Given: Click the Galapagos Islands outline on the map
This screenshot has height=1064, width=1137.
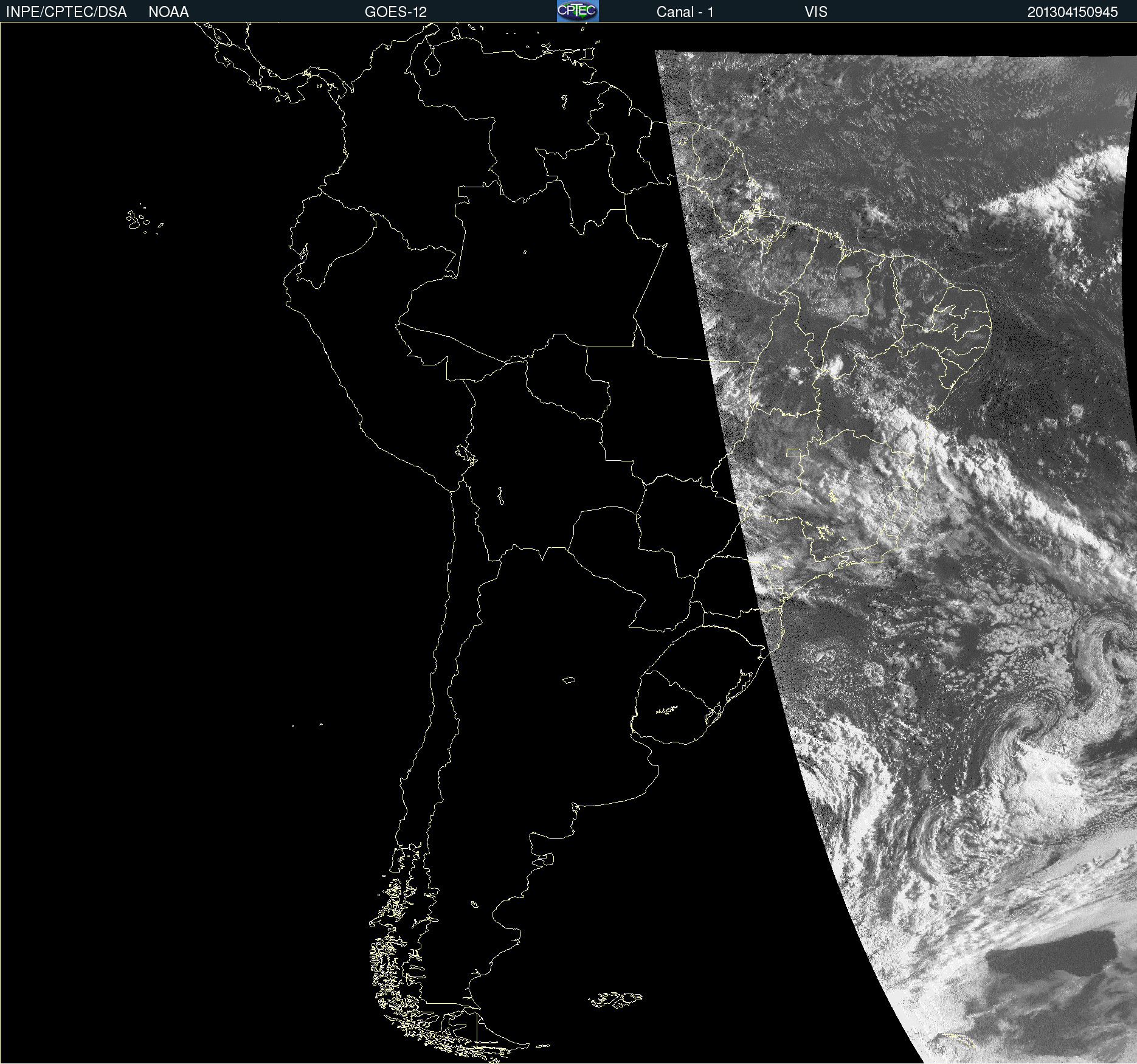Looking at the screenshot, I should pyautogui.click(x=143, y=219).
